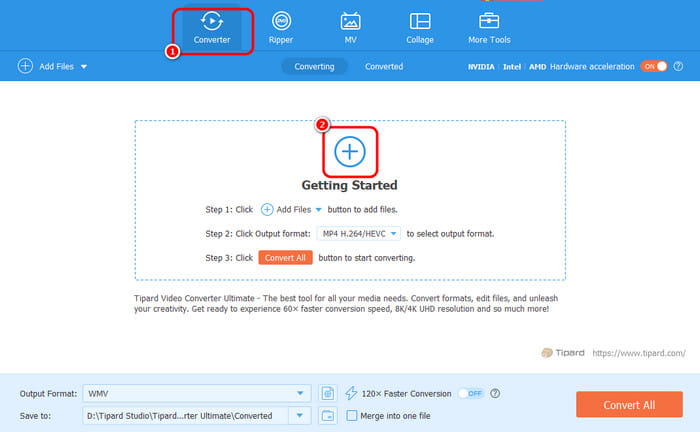Click the Add Files button in toolbar
700x432 pixels.
(x=52, y=66)
